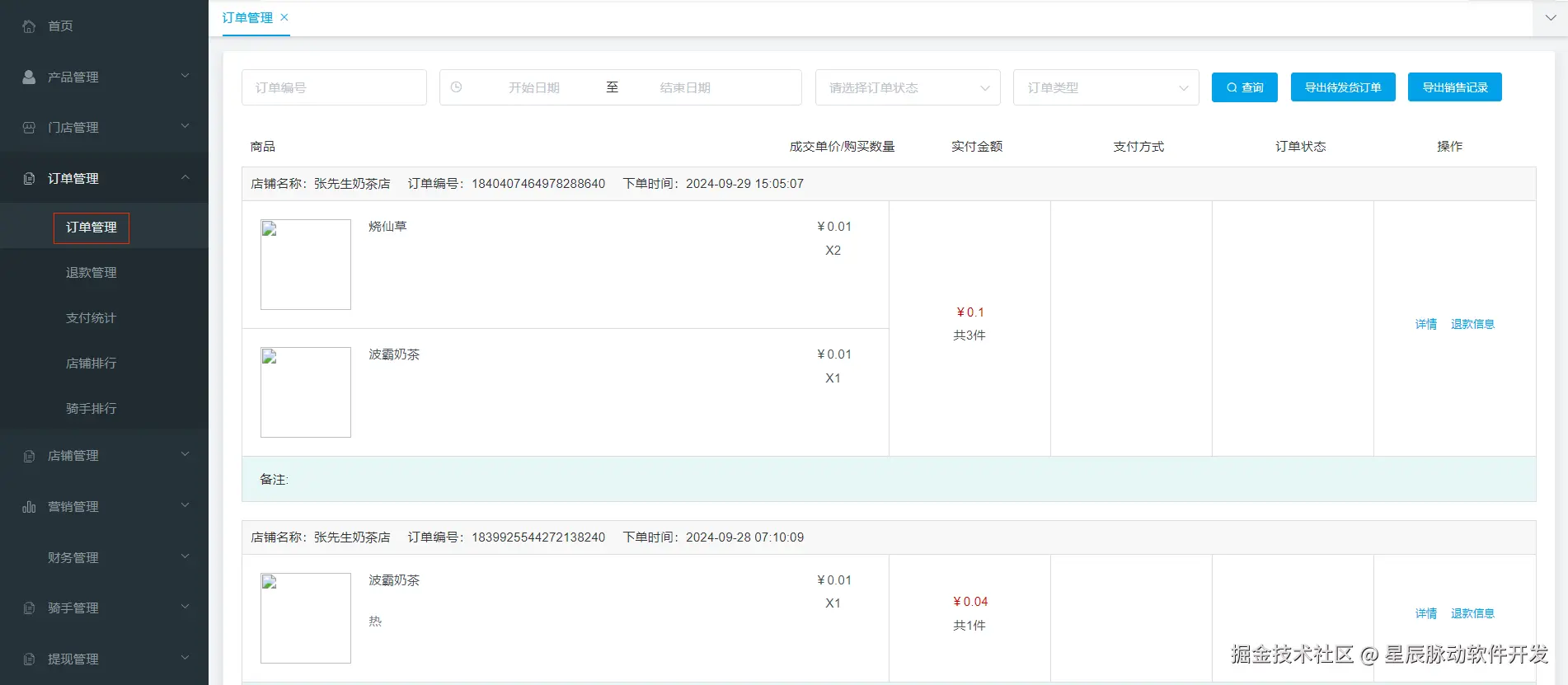Click the 烧仙草 product thumbnail
This screenshot has width=1568, height=685.
306,265
